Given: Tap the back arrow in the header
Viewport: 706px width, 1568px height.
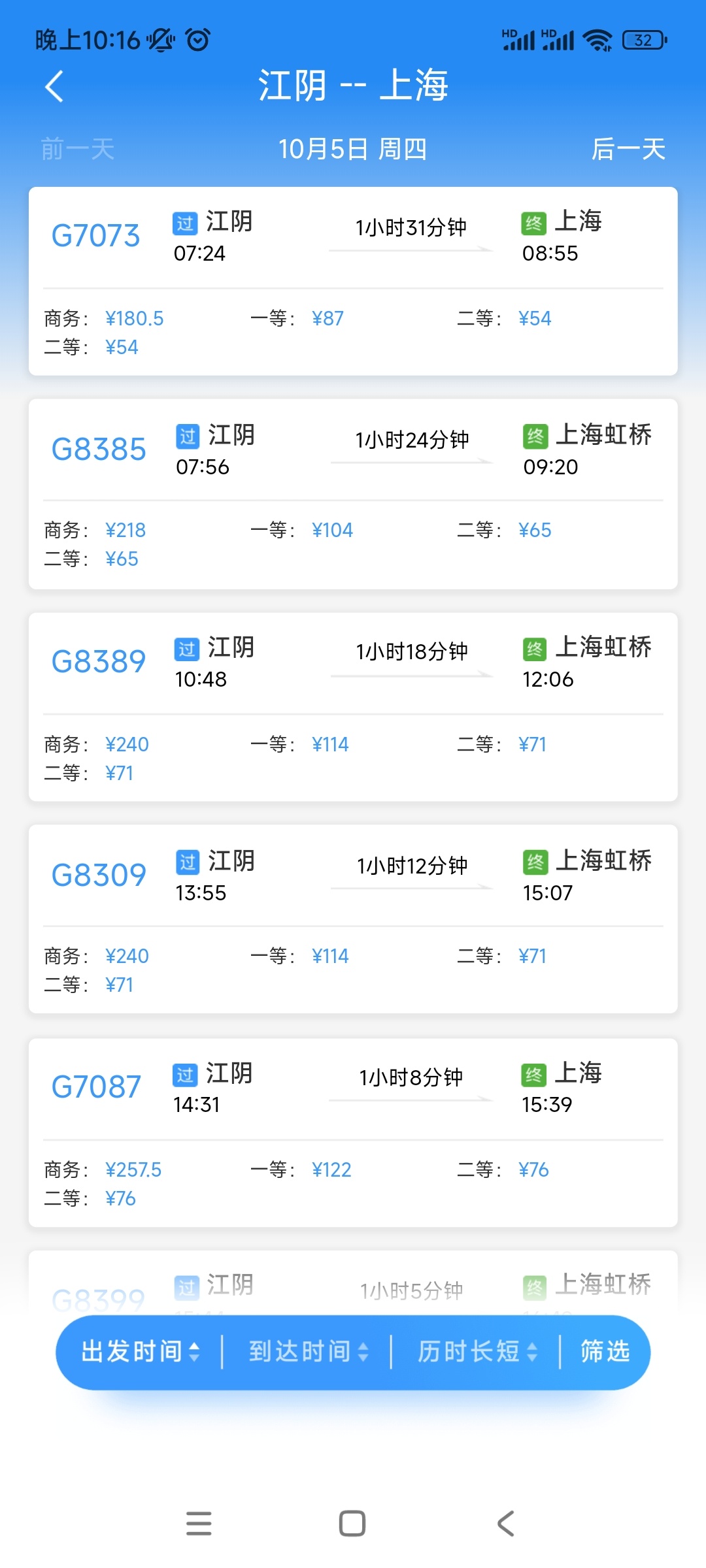Looking at the screenshot, I should coord(55,86).
